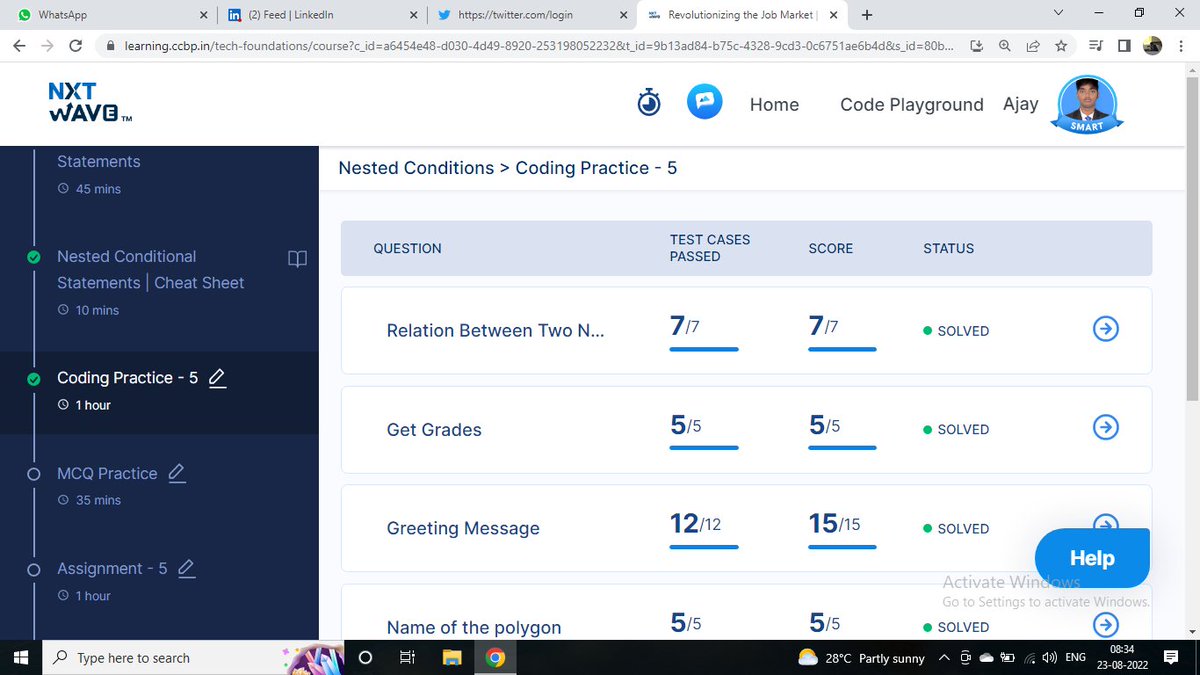The width and height of the screenshot is (1200, 675).
Task: Open File Explorer from taskbar
Action: 452,658
